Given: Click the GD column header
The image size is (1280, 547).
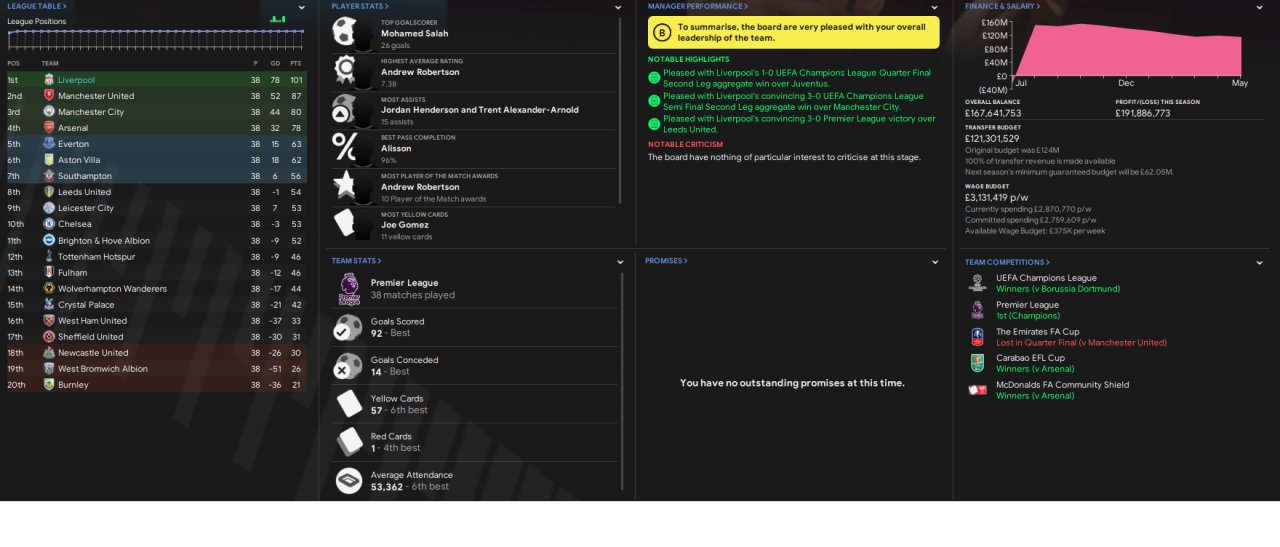Looking at the screenshot, I should 275,63.
